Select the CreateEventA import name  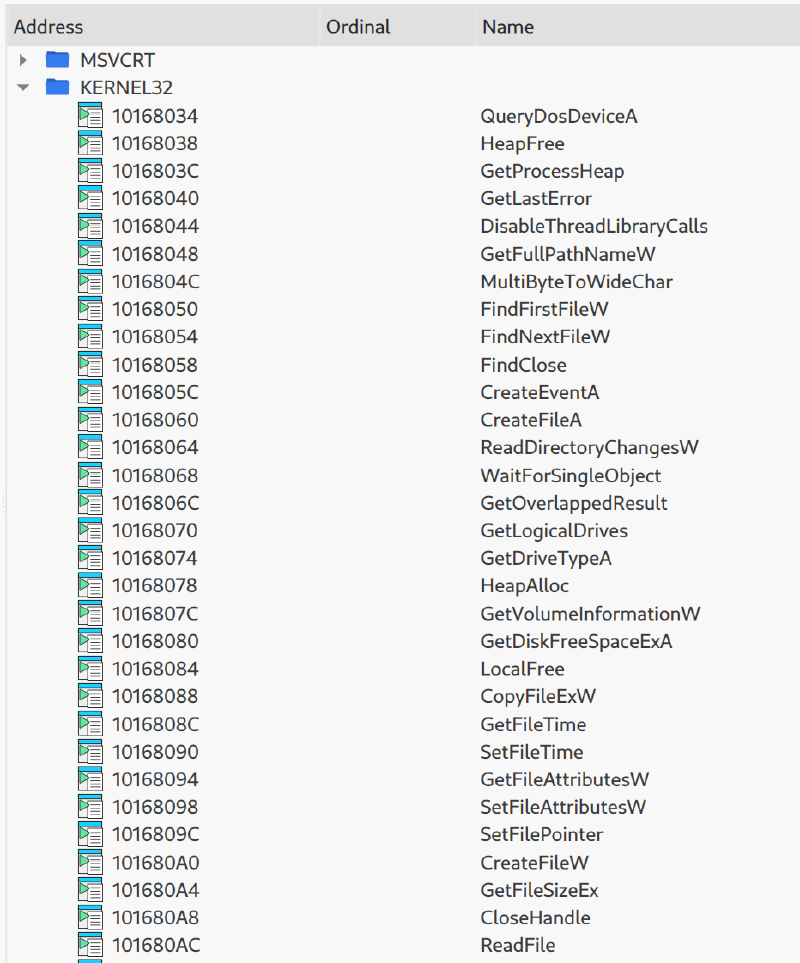click(x=540, y=392)
